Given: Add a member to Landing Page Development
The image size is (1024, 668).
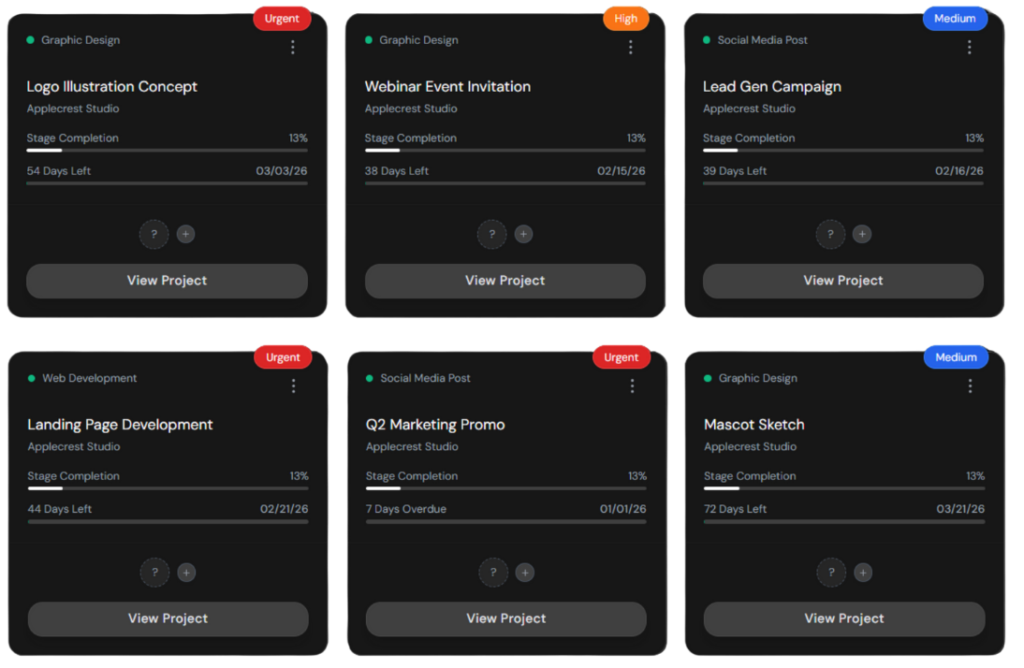Looking at the screenshot, I should pyautogui.click(x=187, y=573).
